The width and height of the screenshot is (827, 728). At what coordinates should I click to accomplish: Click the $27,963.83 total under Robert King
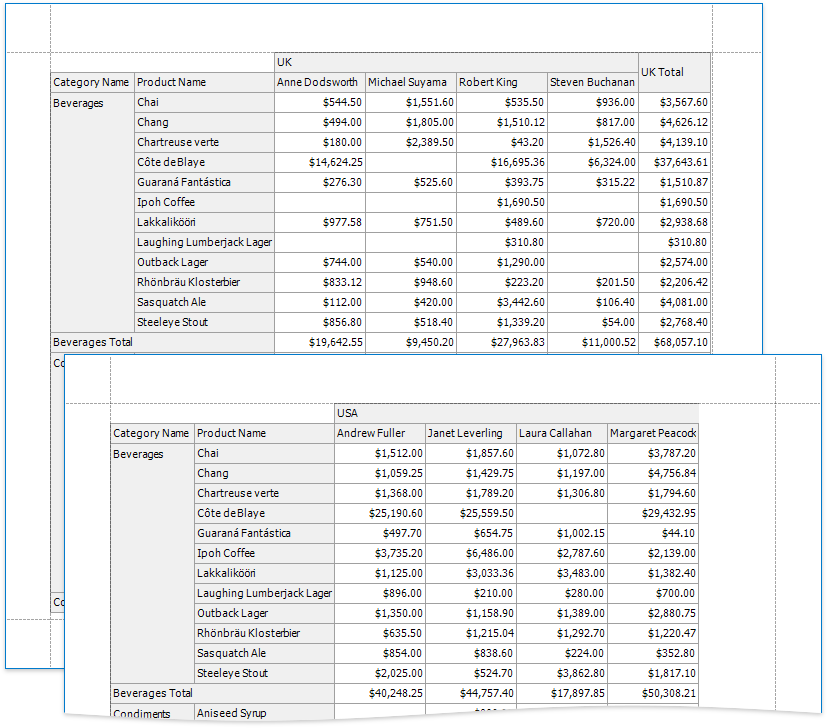tap(501, 342)
